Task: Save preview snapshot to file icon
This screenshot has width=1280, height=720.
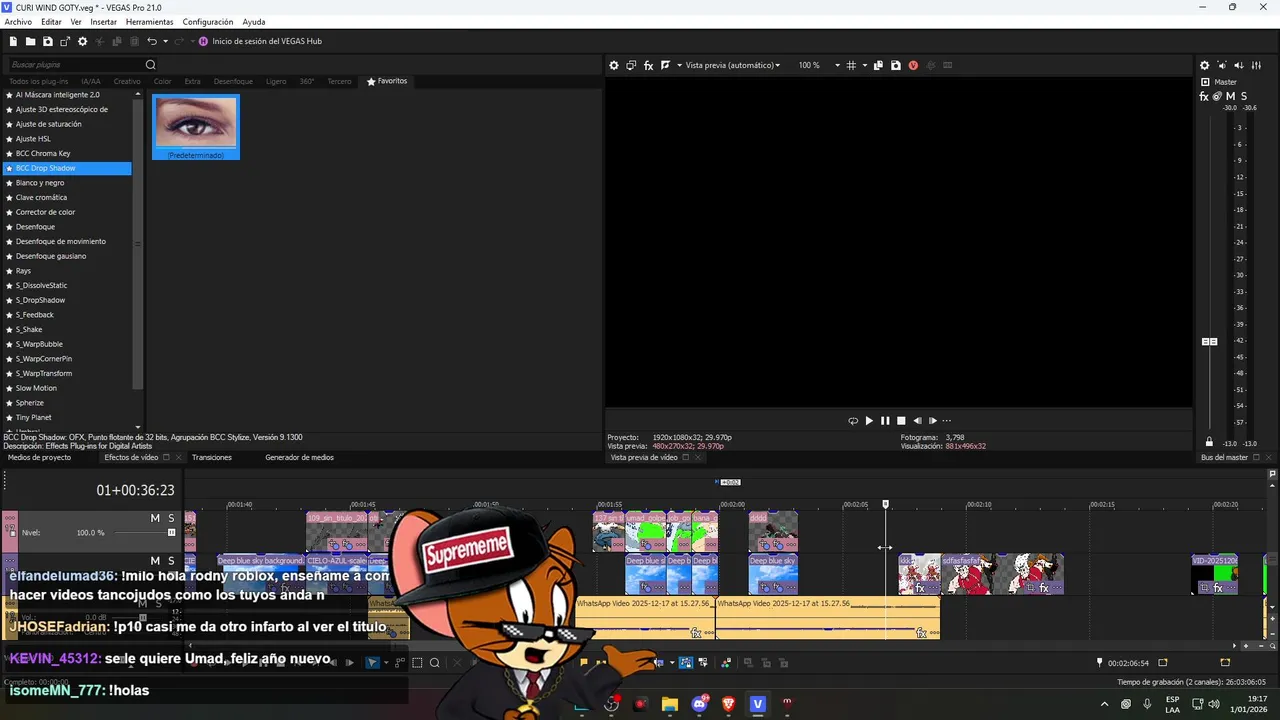Action: click(895, 65)
